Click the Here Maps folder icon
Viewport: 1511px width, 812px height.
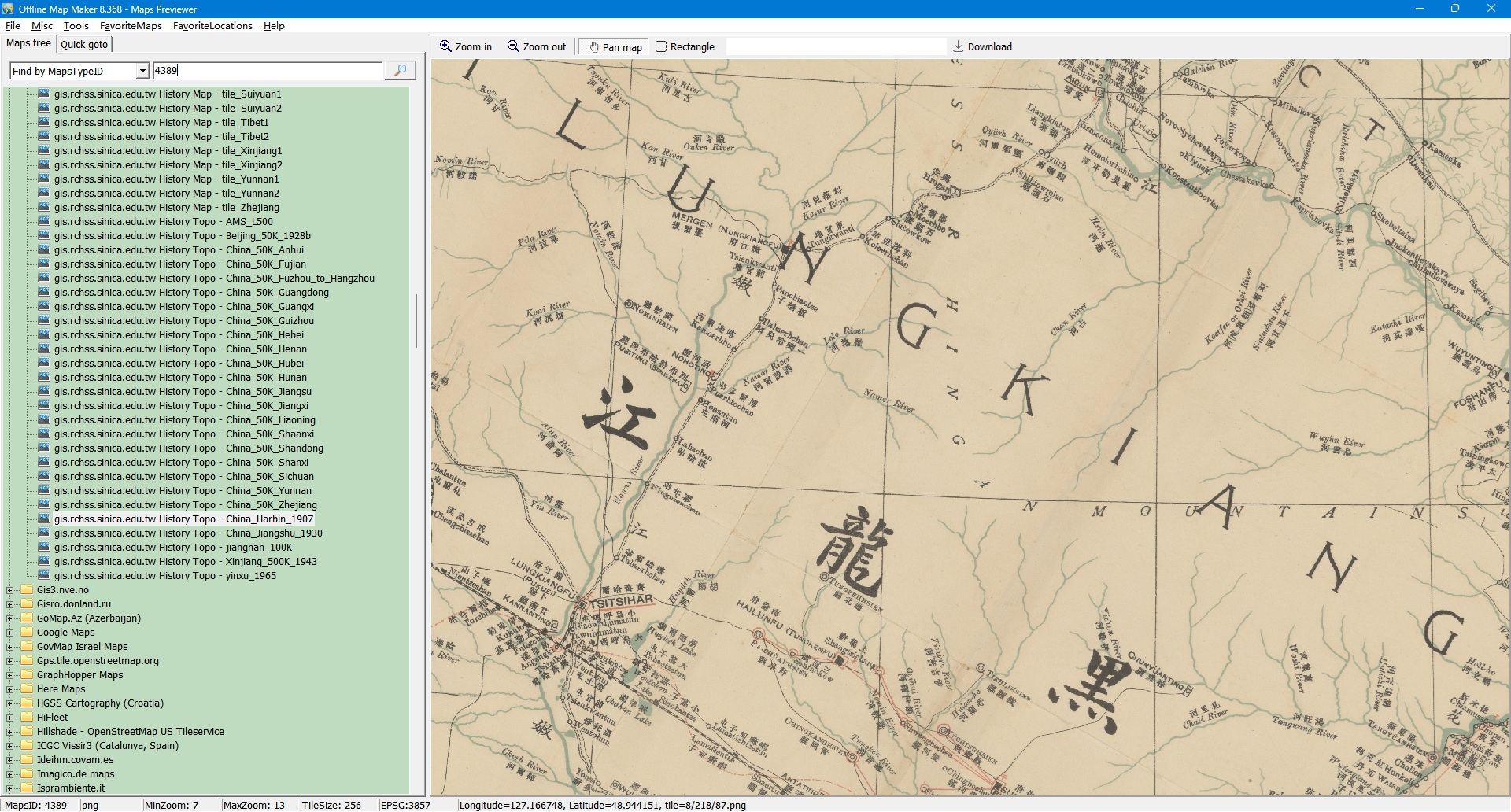point(28,689)
